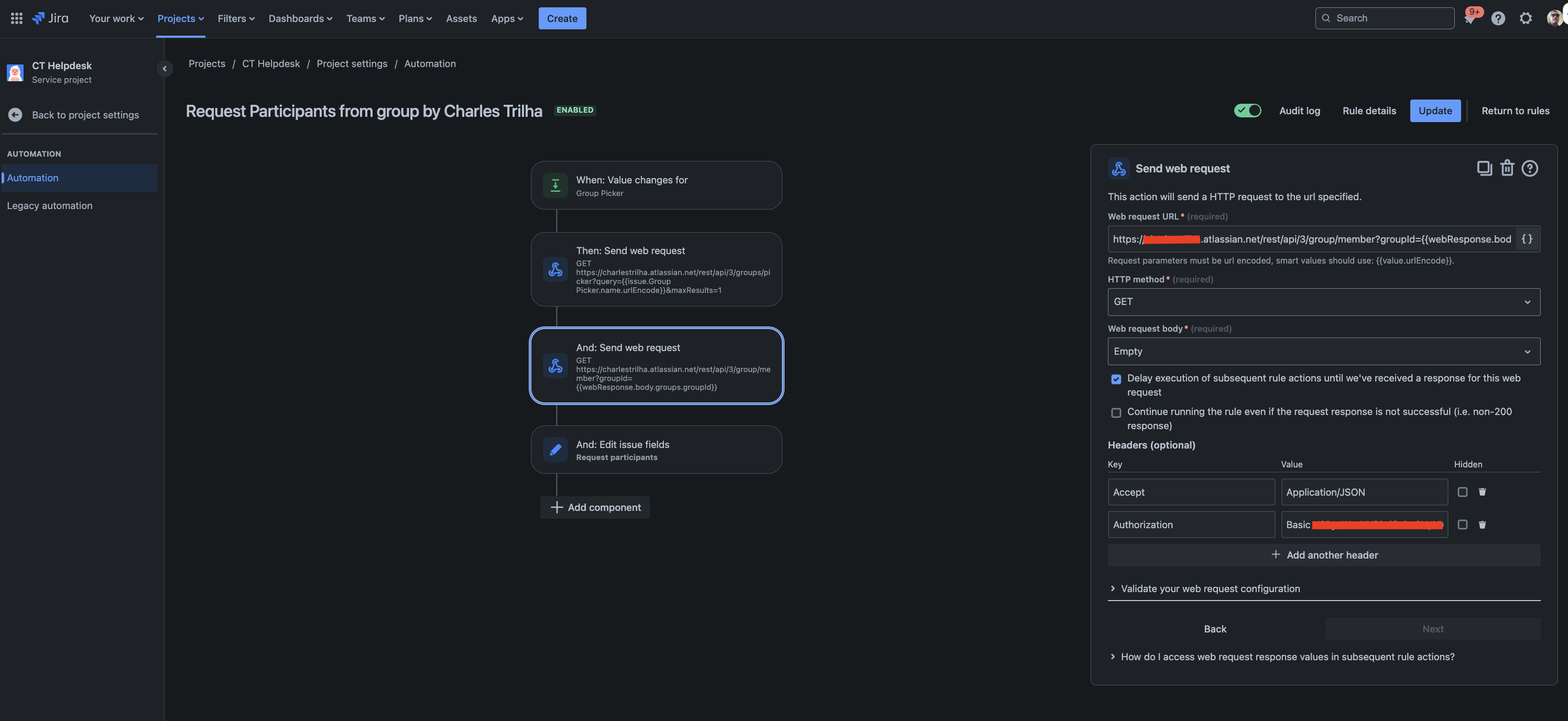
Task: Open the notifications bell icon
Action: (x=1469, y=19)
